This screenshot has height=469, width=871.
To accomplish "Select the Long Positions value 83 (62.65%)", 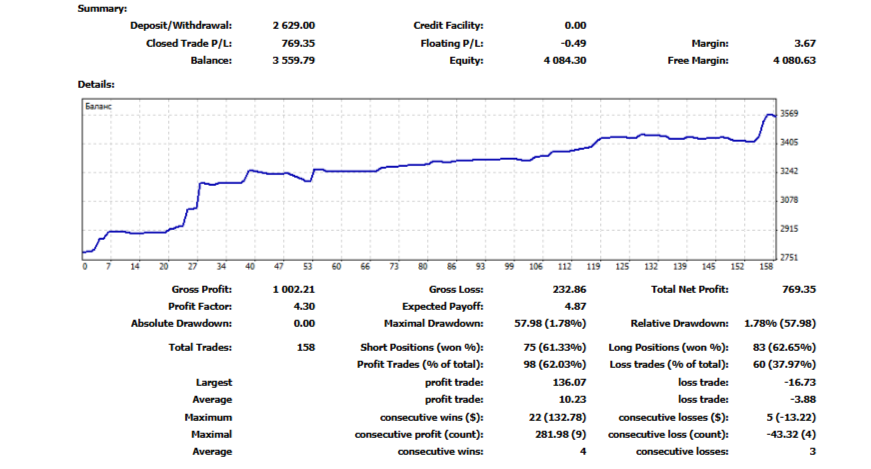I will pos(784,348).
